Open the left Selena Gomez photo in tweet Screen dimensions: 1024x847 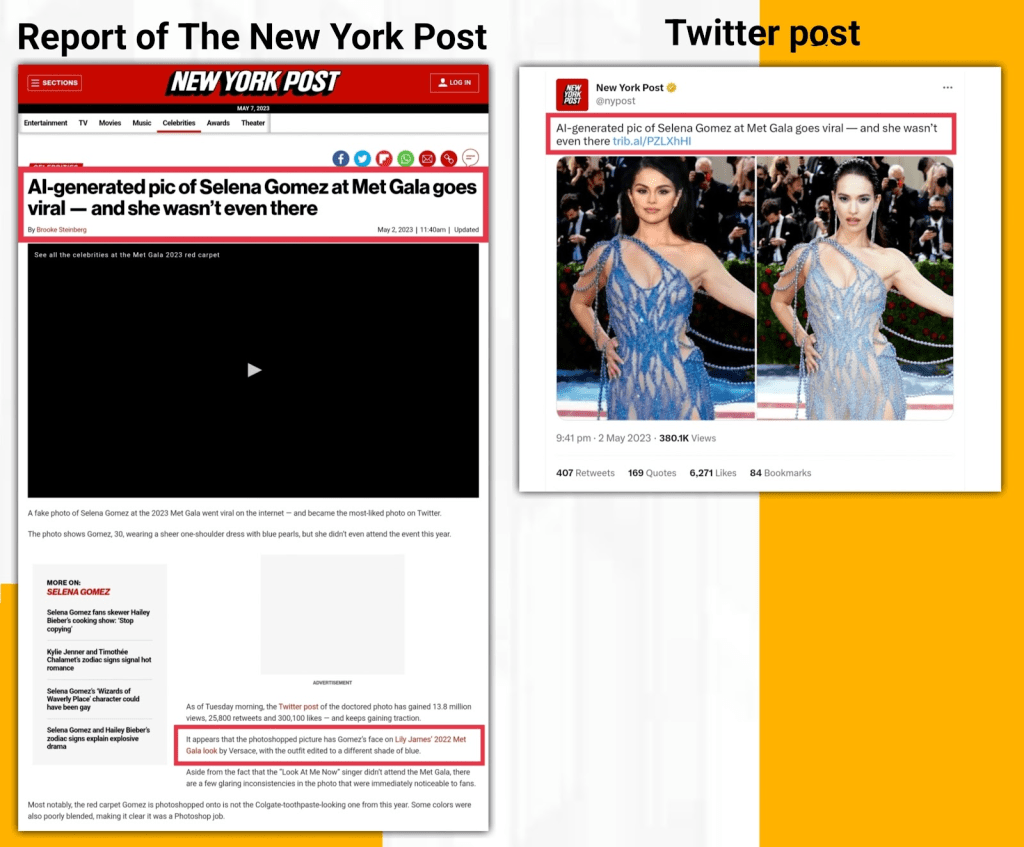(x=656, y=287)
